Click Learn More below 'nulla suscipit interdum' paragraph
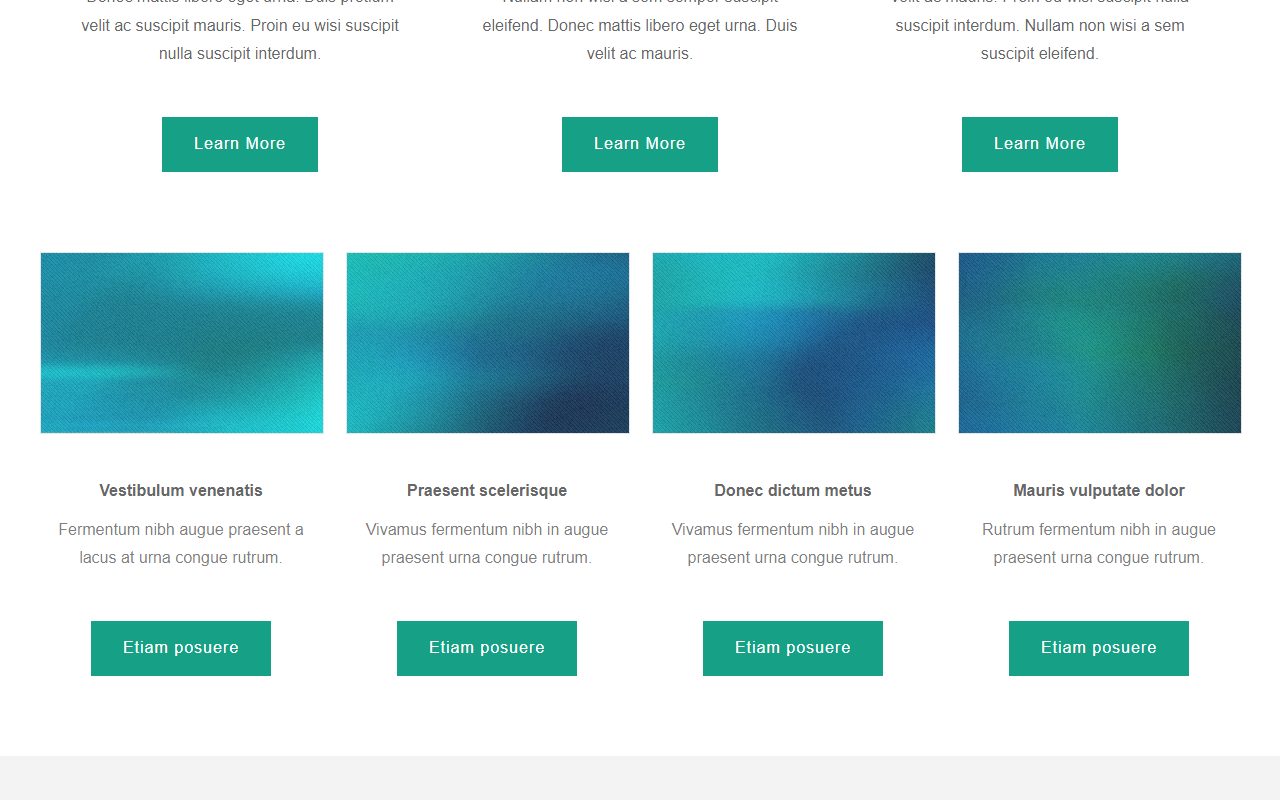Viewport: 1280px width, 800px height. [x=240, y=144]
